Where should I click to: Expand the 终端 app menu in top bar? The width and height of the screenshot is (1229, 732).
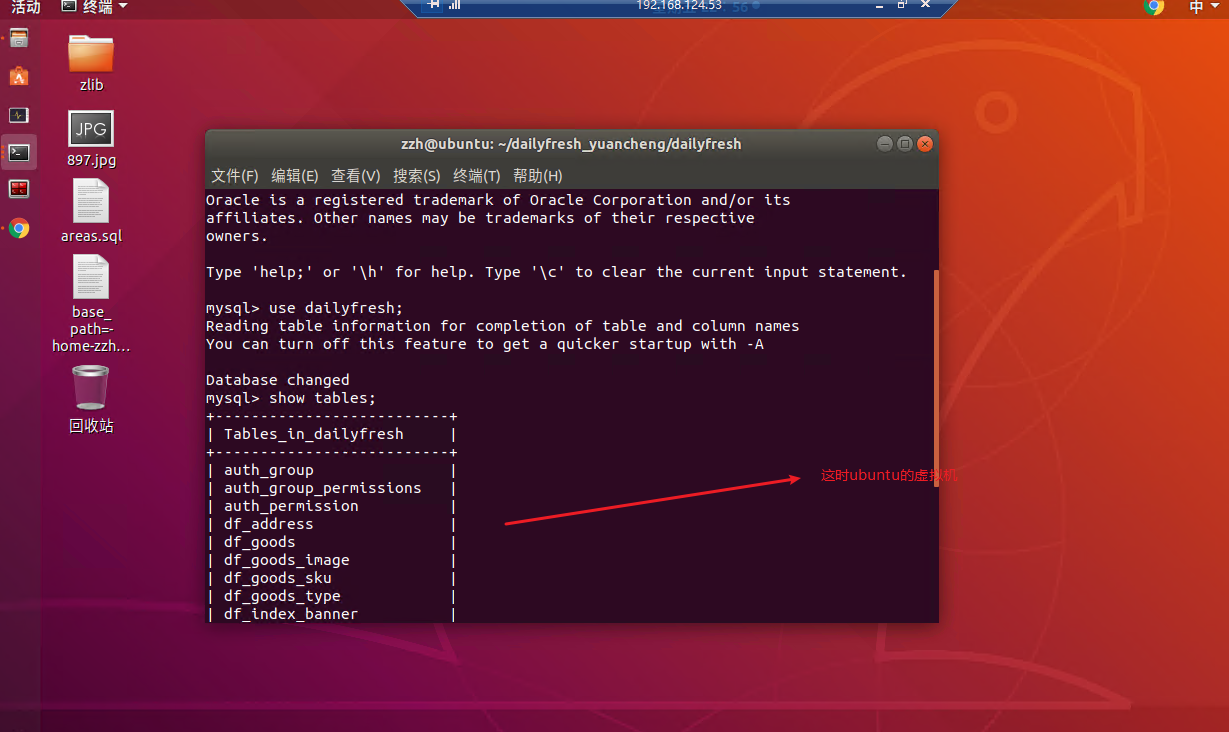95,7
